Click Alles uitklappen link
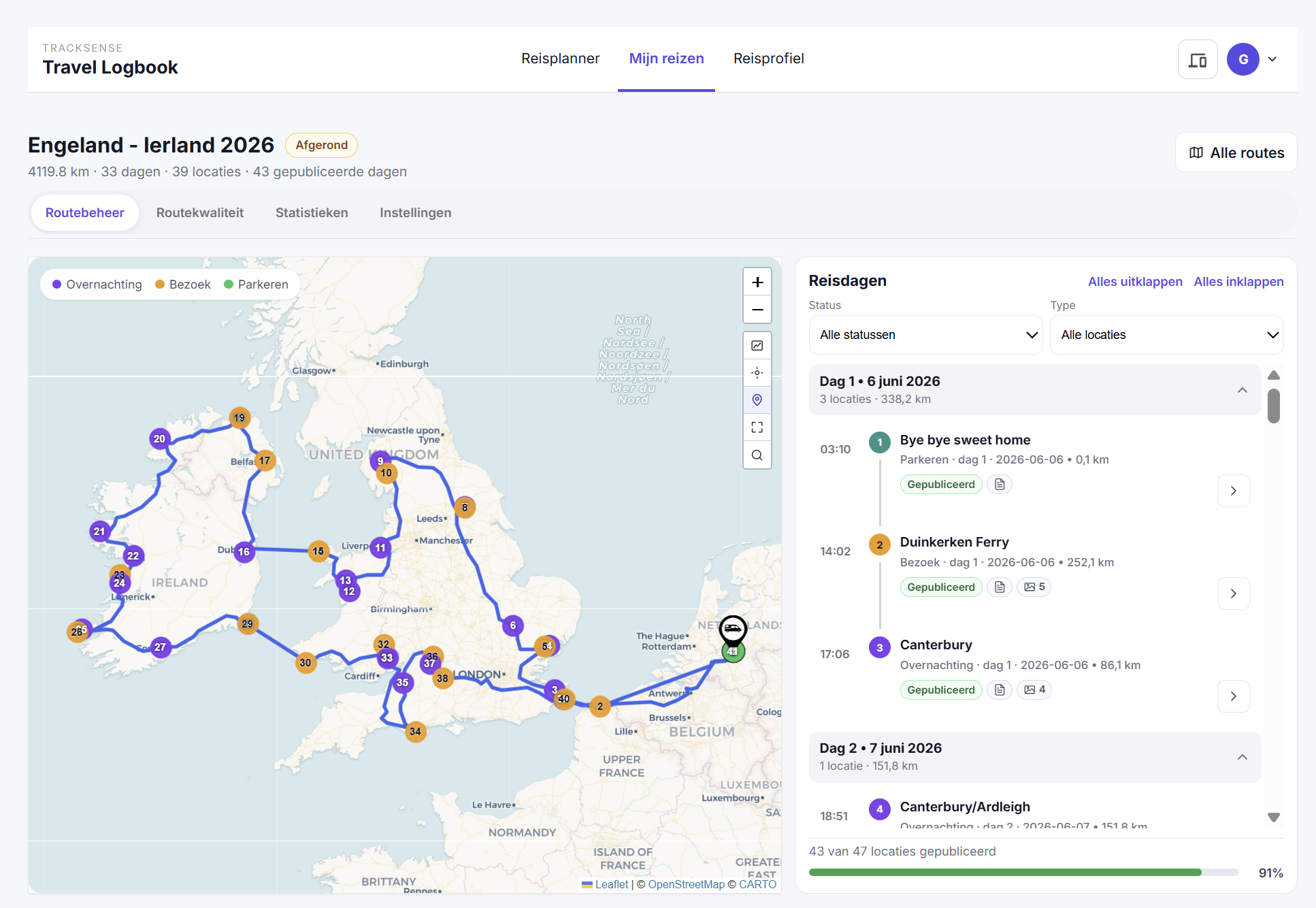 click(1135, 282)
